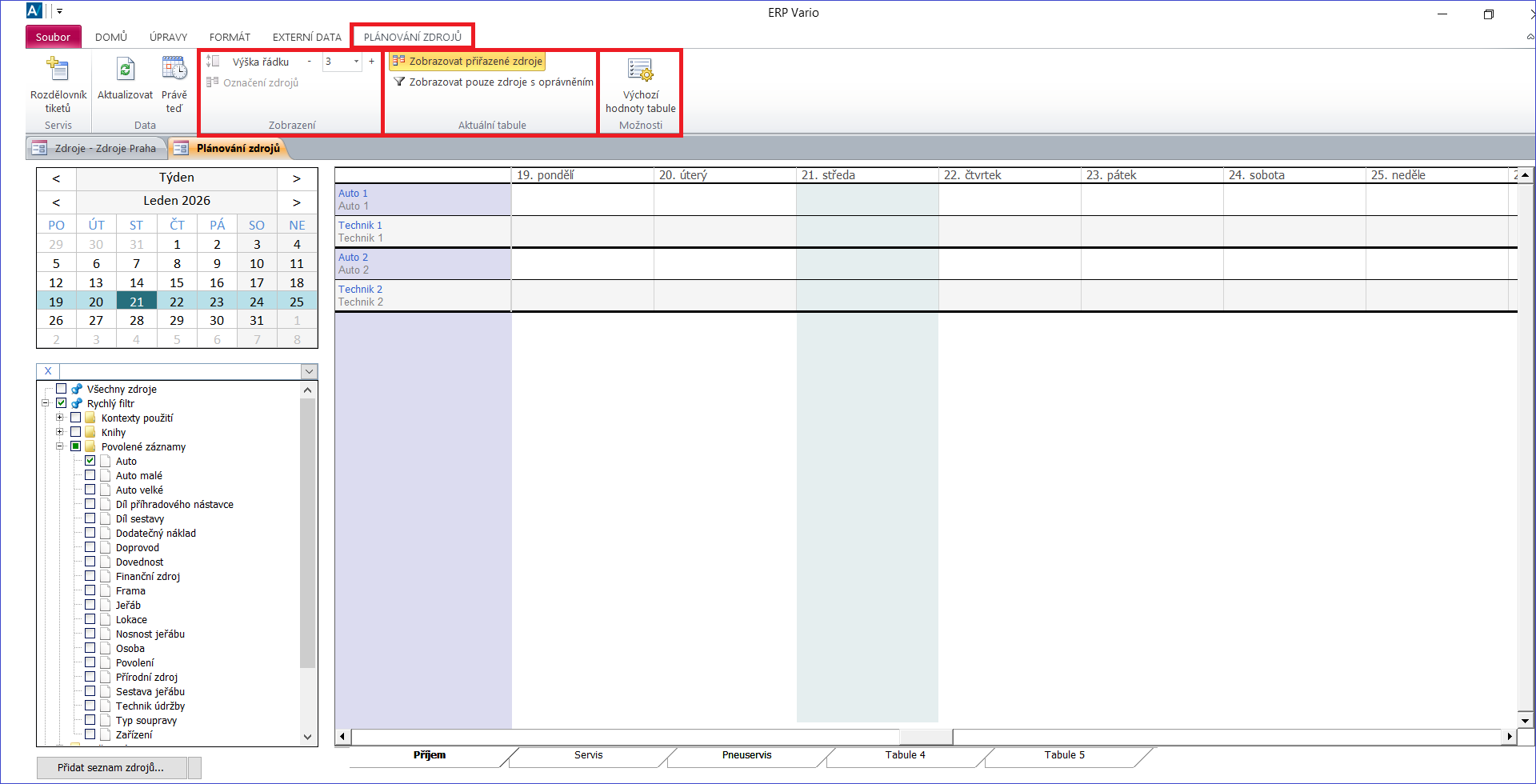Uncheck the Auto resource checkbox
This screenshot has height=784, width=1536.
click(90, 461)
